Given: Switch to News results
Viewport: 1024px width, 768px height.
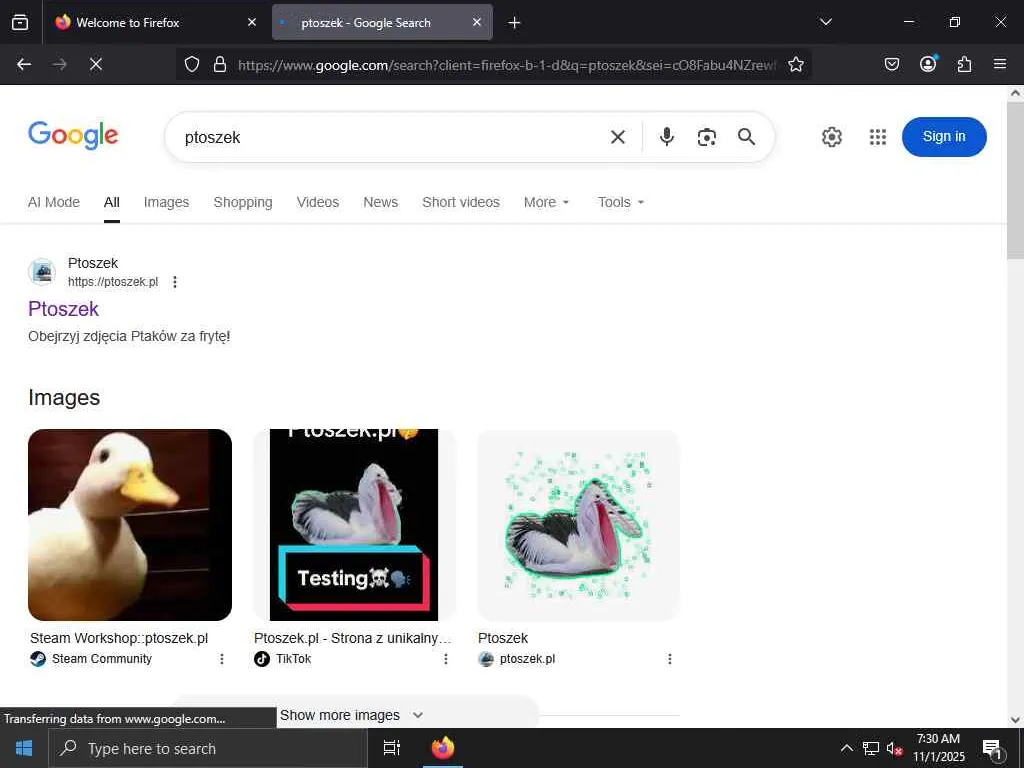Looking at the screenshot, I should [381, 202].
